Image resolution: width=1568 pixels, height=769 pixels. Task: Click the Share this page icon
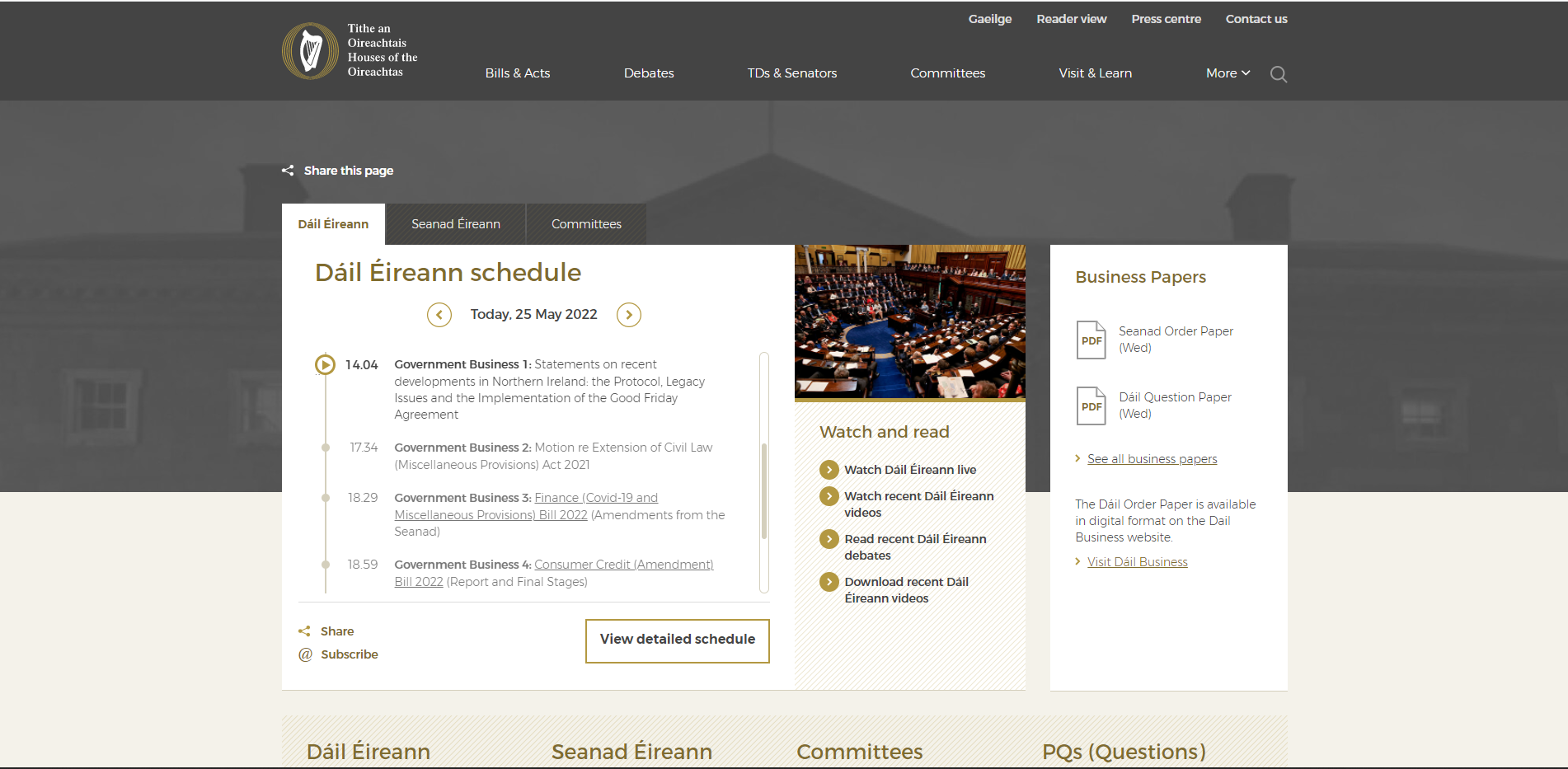(x=288, y=171)
